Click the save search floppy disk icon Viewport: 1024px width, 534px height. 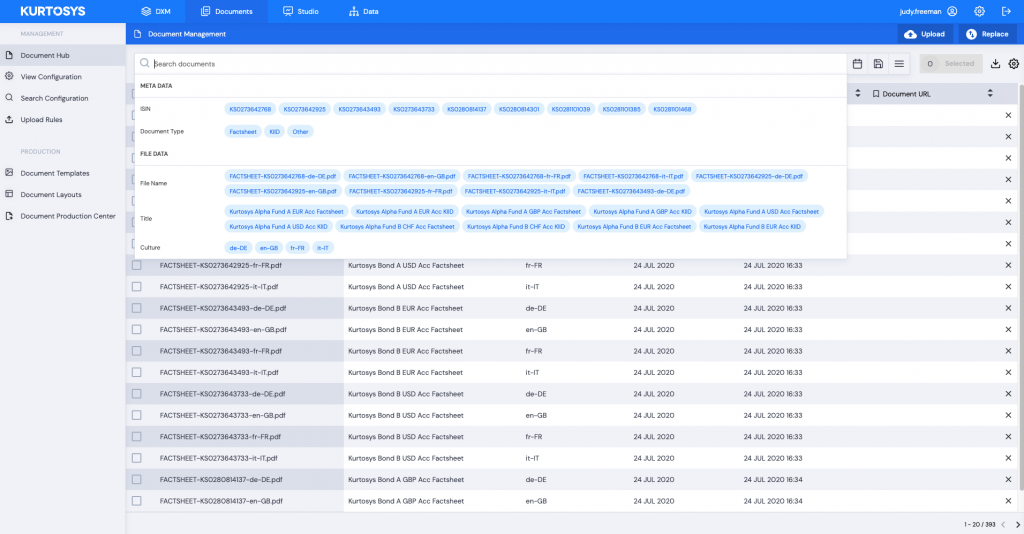[878, 63]
